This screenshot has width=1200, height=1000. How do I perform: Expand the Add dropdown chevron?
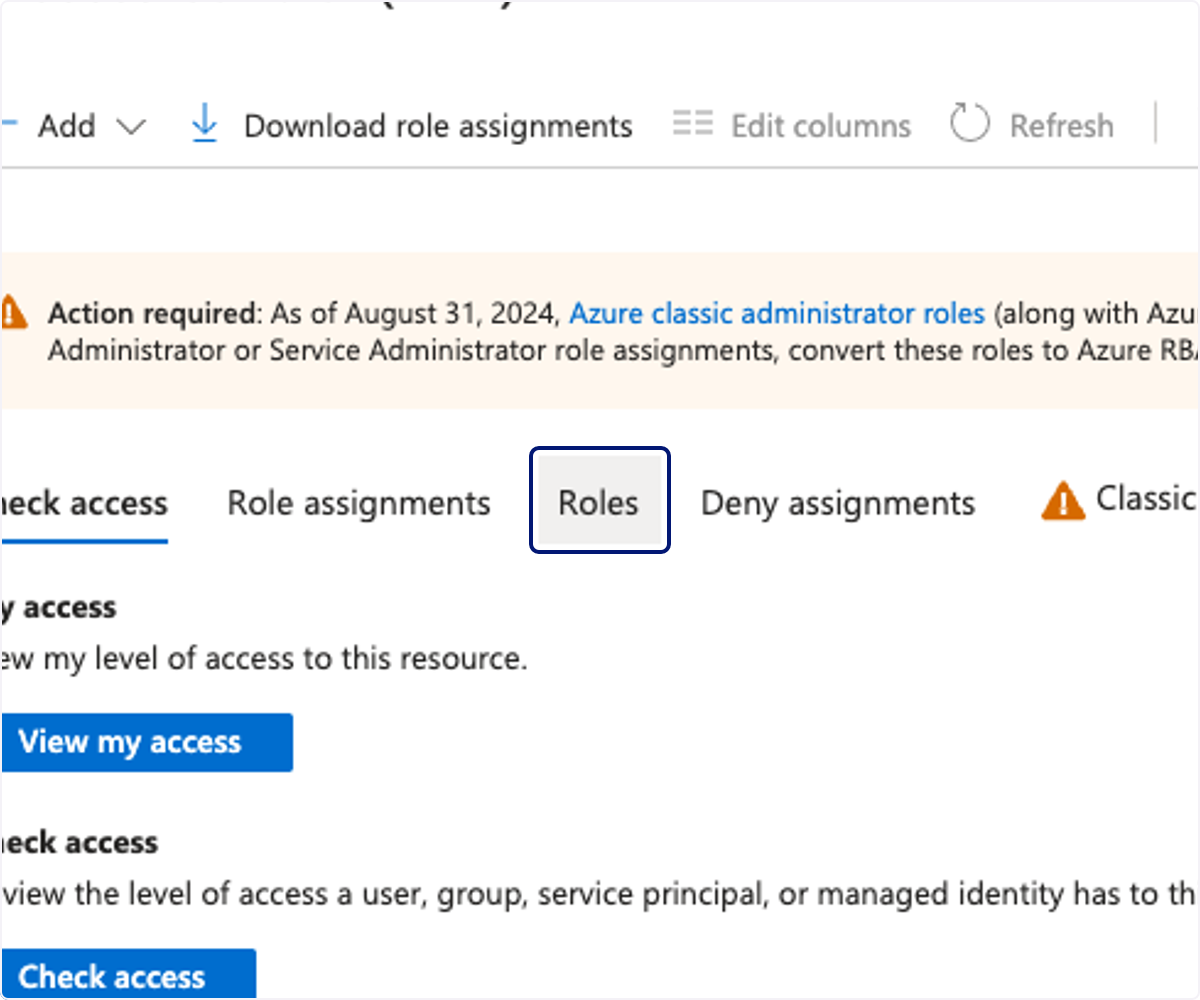coord(131,127)
